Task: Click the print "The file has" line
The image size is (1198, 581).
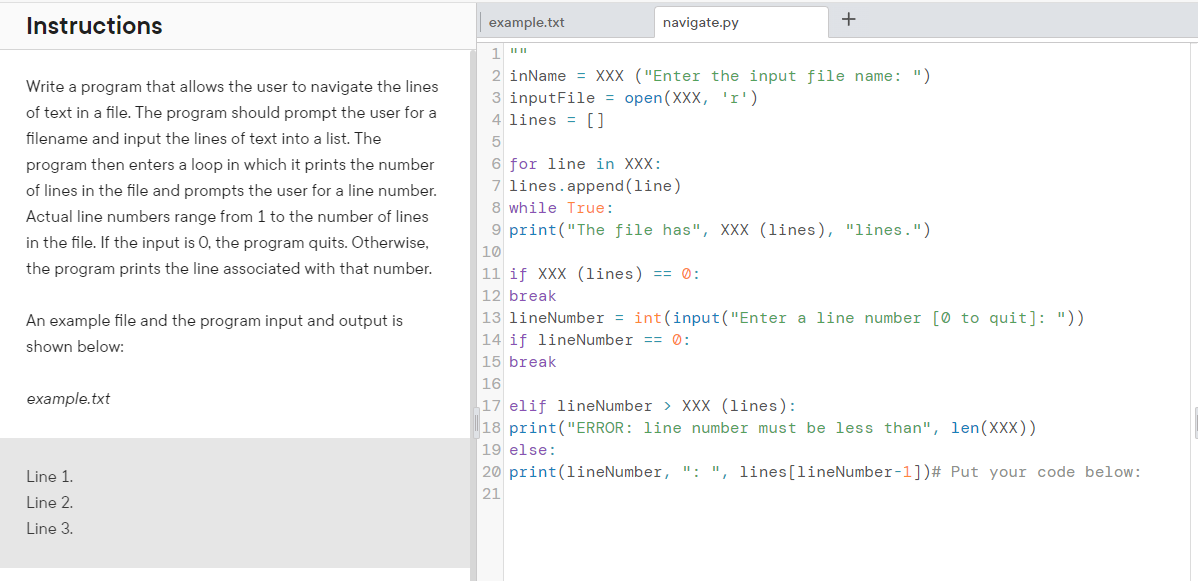Action: [x=719, y=230]
